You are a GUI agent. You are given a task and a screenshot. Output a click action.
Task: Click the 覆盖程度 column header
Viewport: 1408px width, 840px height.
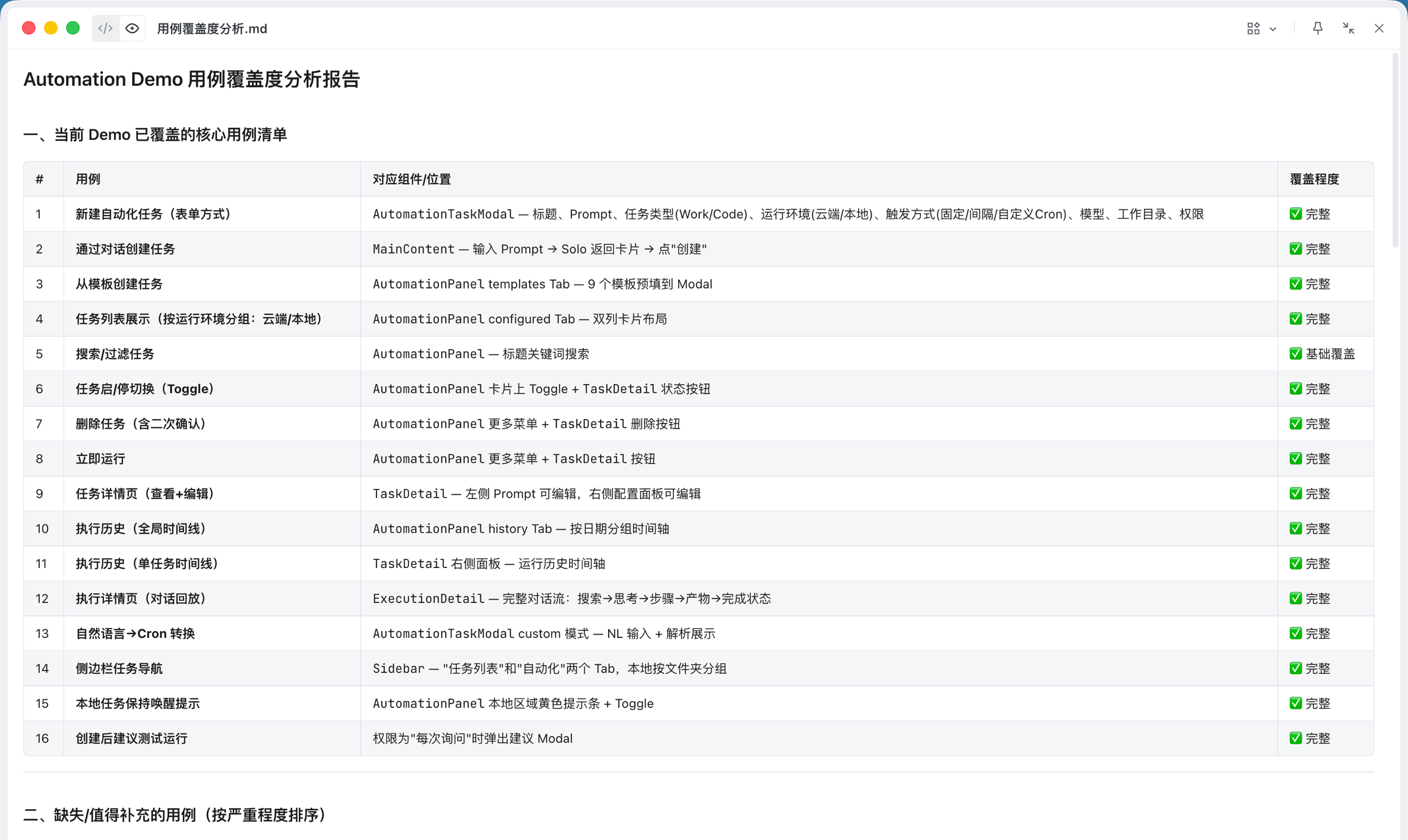1313,179
